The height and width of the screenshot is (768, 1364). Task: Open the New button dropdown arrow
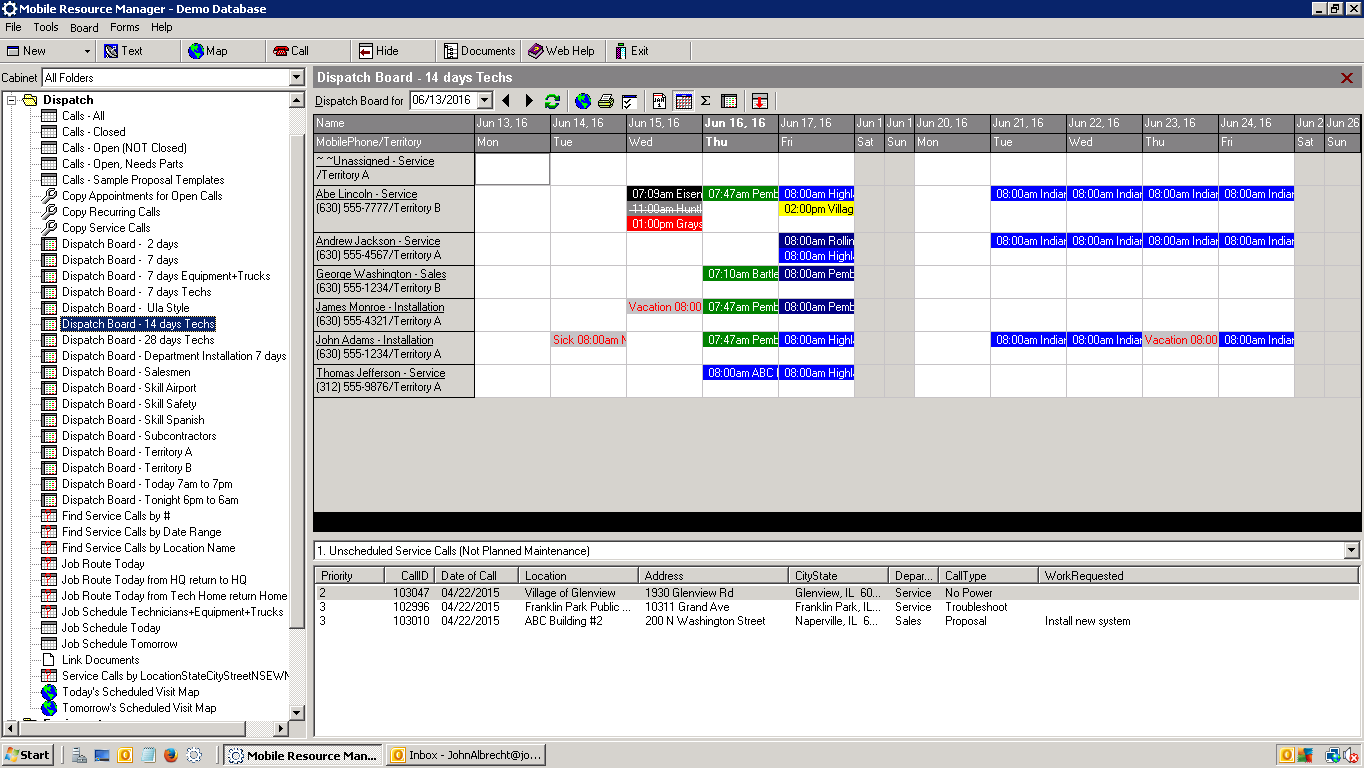point(87,51)
